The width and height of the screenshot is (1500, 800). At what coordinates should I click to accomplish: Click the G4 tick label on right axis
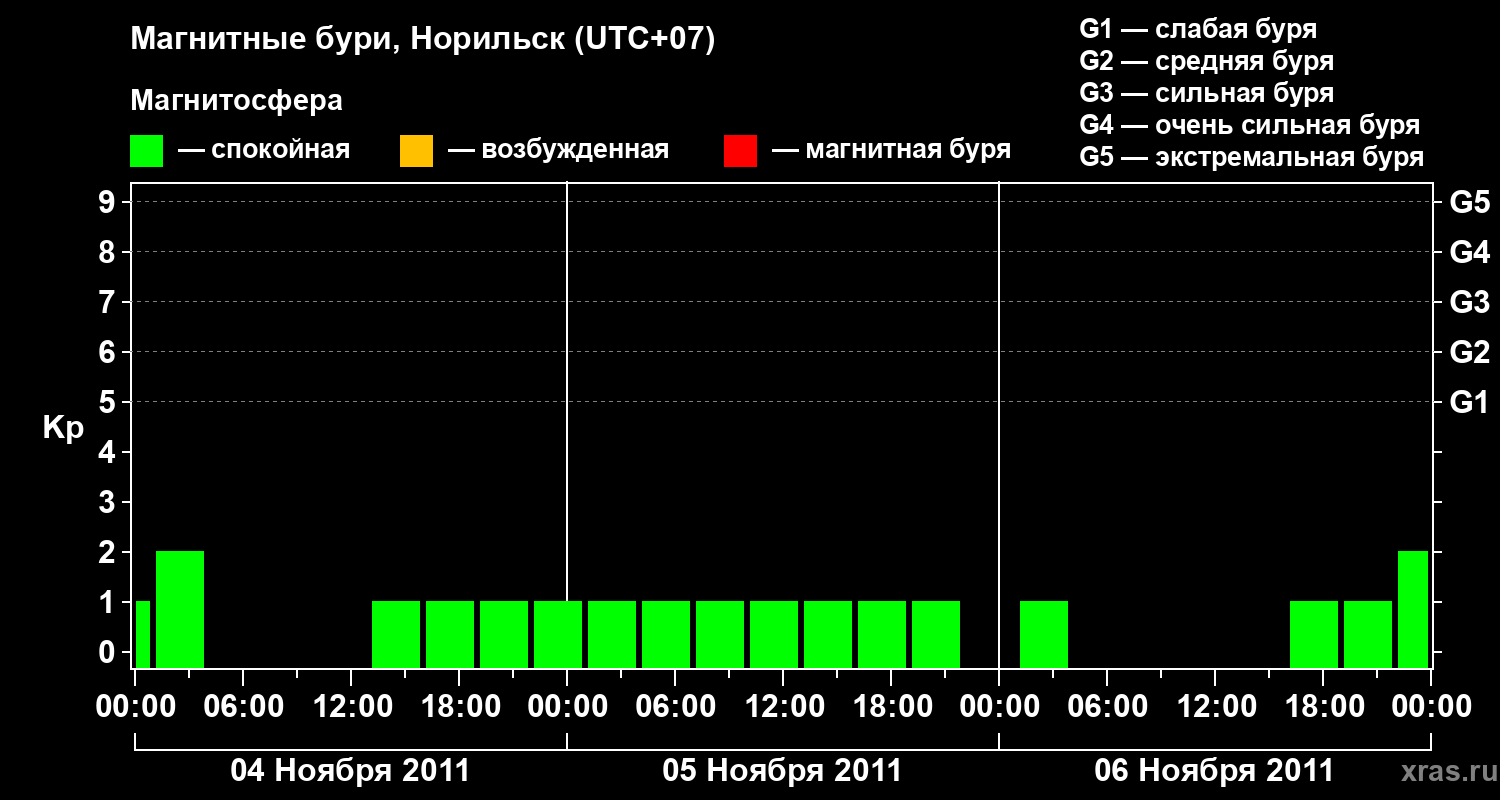[x=1470, y=253]
